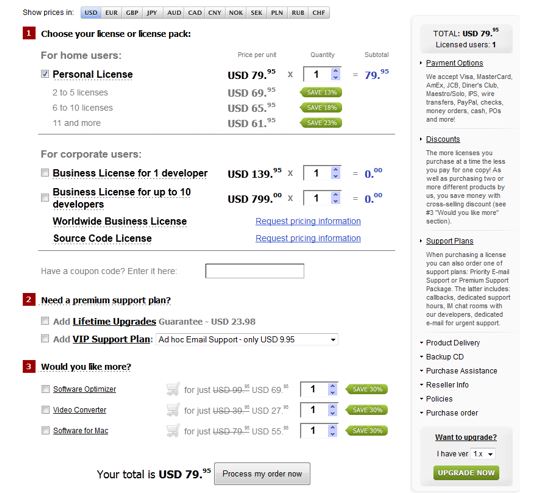Switch prices to the EUR tab
536x493 pixels.
111,13
